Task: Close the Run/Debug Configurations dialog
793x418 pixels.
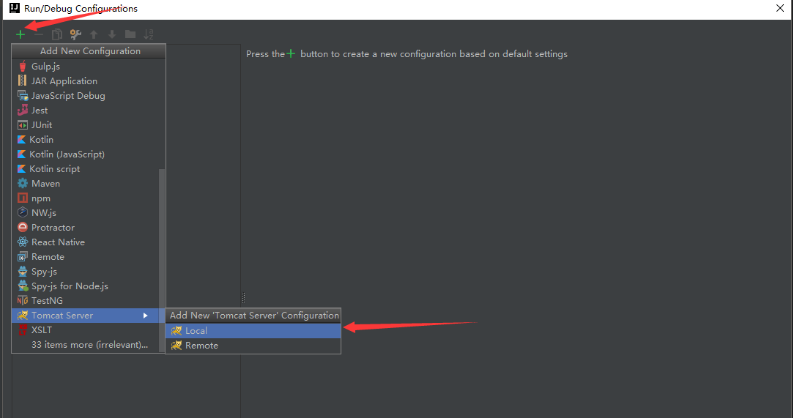Action: pos(780,8)
